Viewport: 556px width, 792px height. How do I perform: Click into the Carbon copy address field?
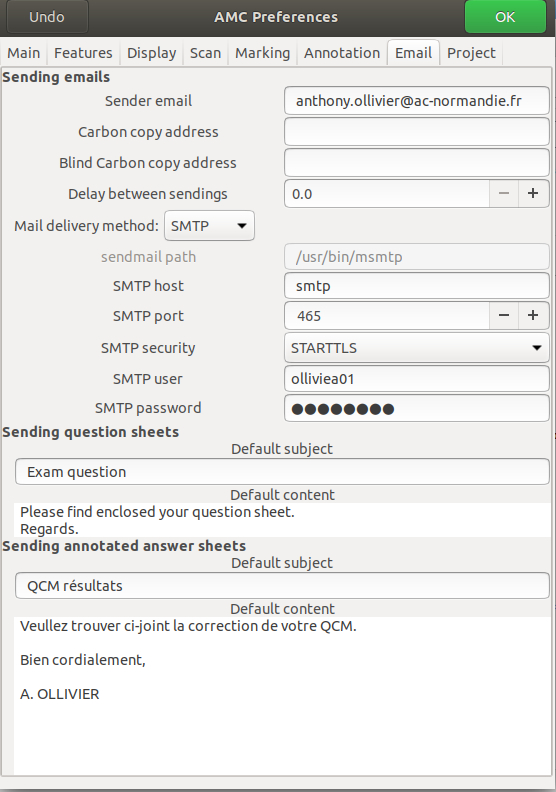click(417, 132)
